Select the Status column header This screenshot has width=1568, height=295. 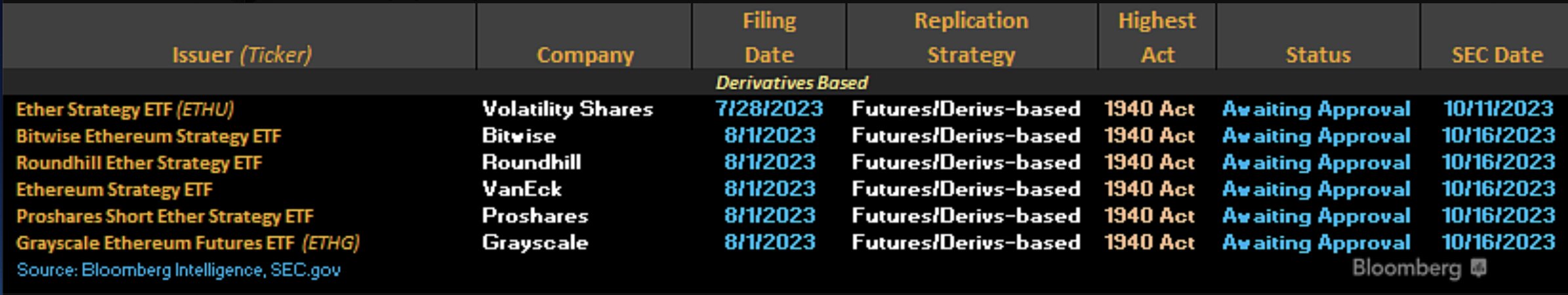[1318, 54]
